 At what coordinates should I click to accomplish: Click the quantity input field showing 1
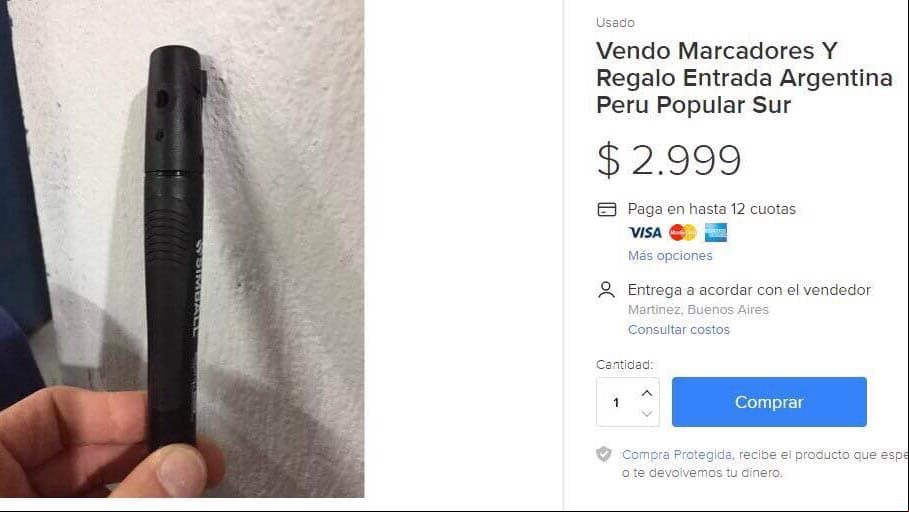[x=617, y=402]
